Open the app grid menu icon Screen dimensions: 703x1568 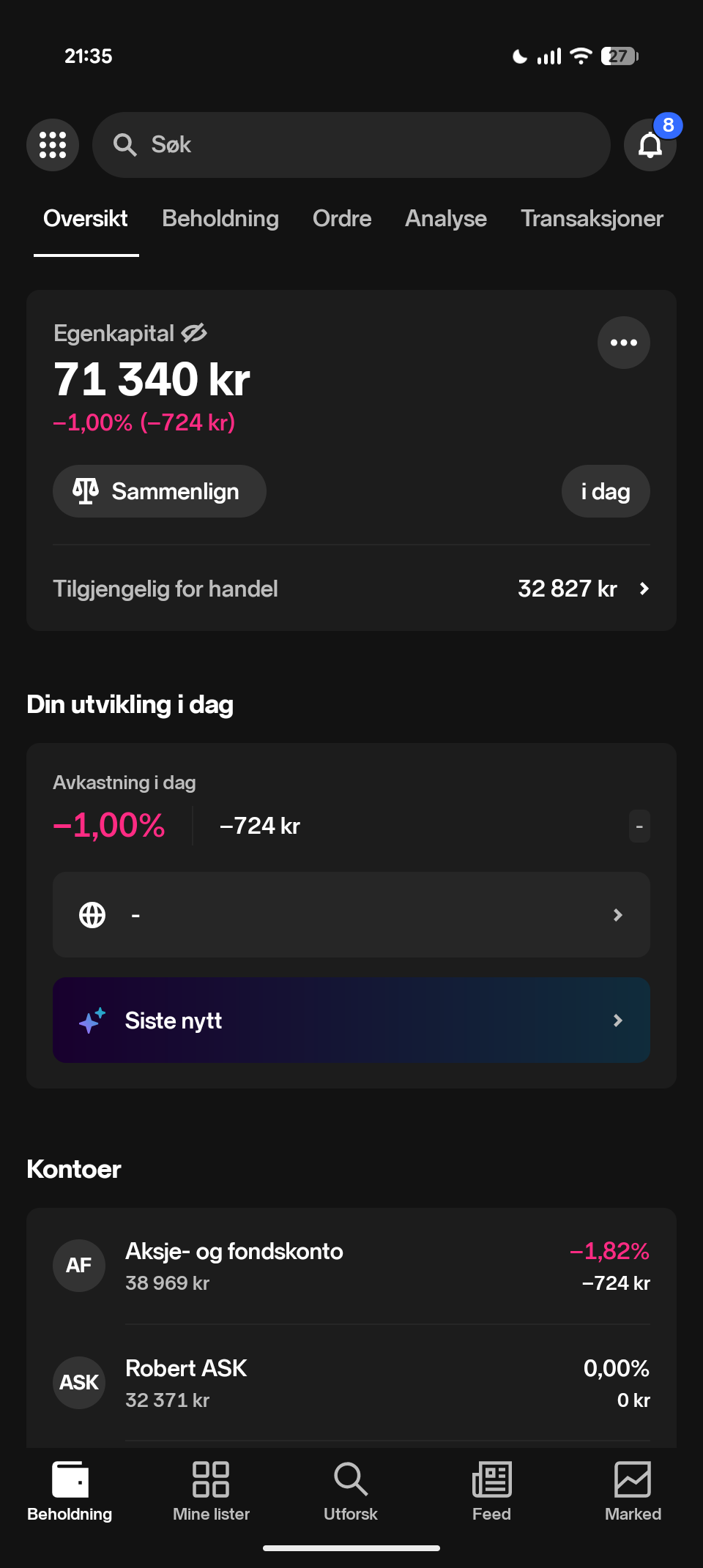tap(53, 145)
